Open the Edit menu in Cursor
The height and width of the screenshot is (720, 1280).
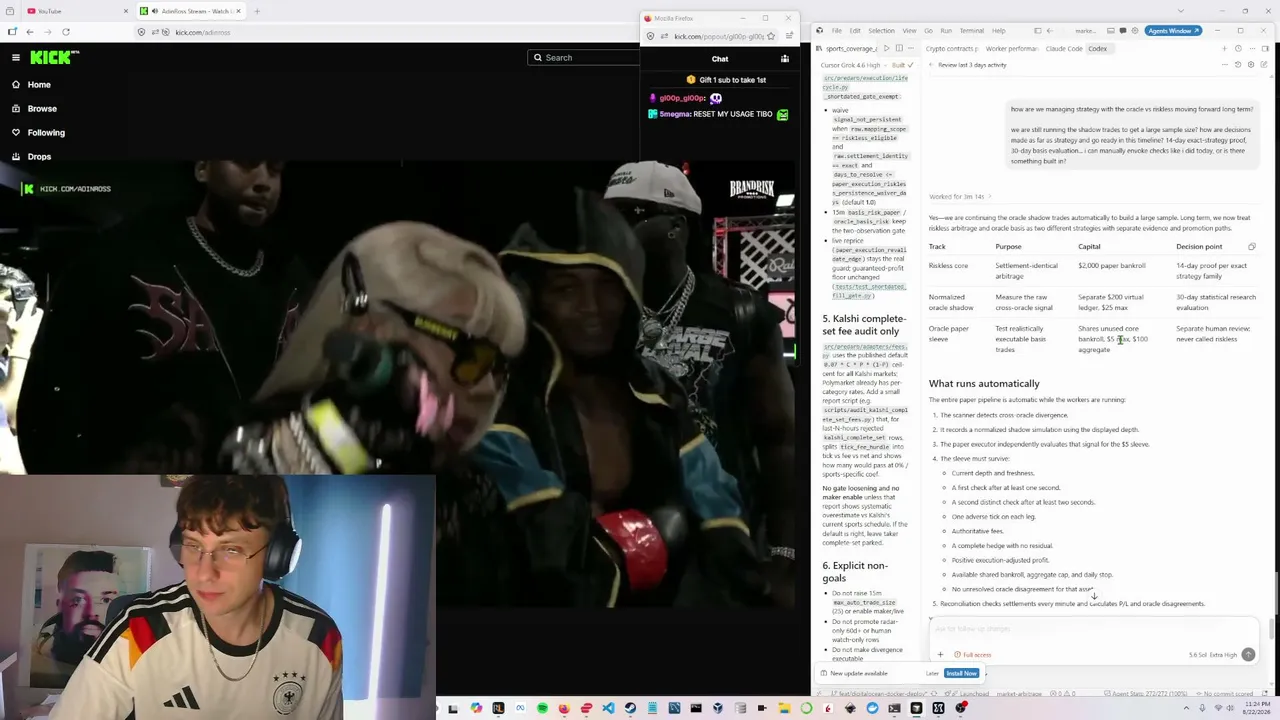click(855, 31)
